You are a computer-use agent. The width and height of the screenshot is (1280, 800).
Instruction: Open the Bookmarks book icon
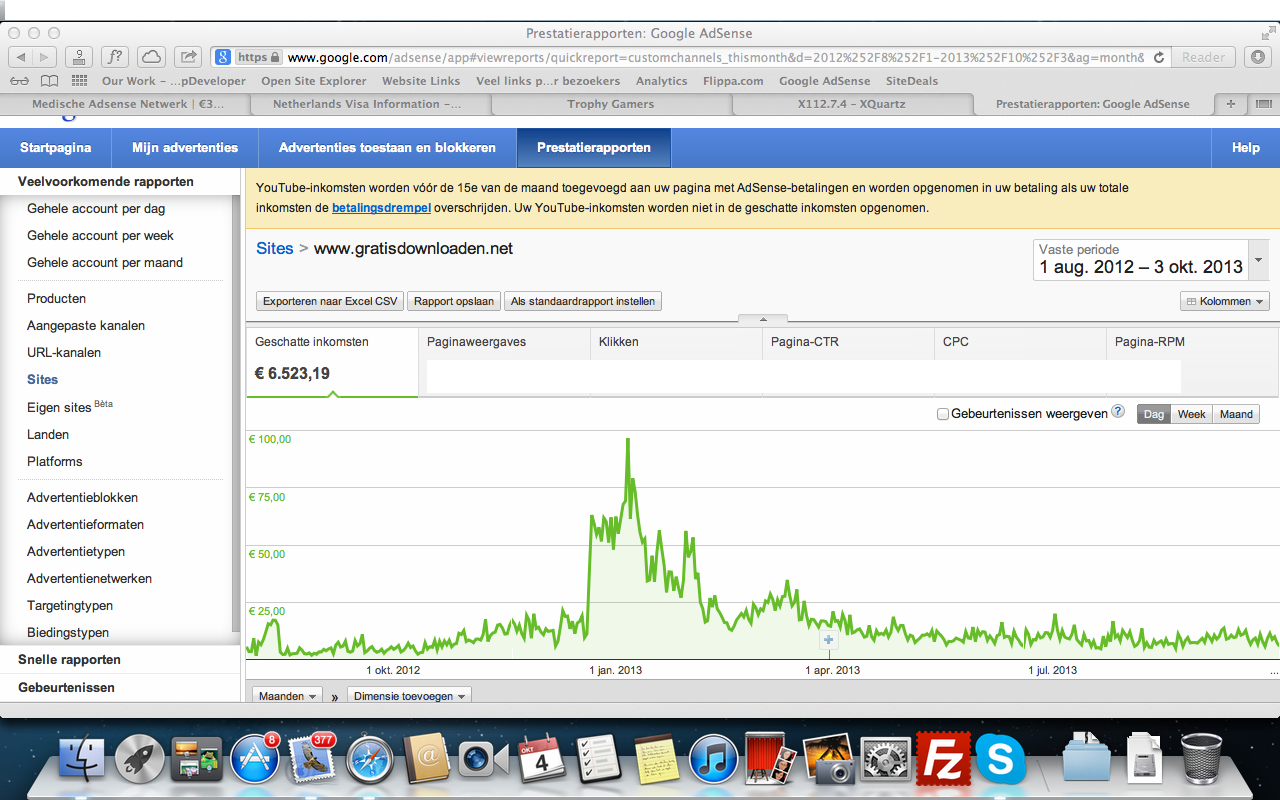49,81
